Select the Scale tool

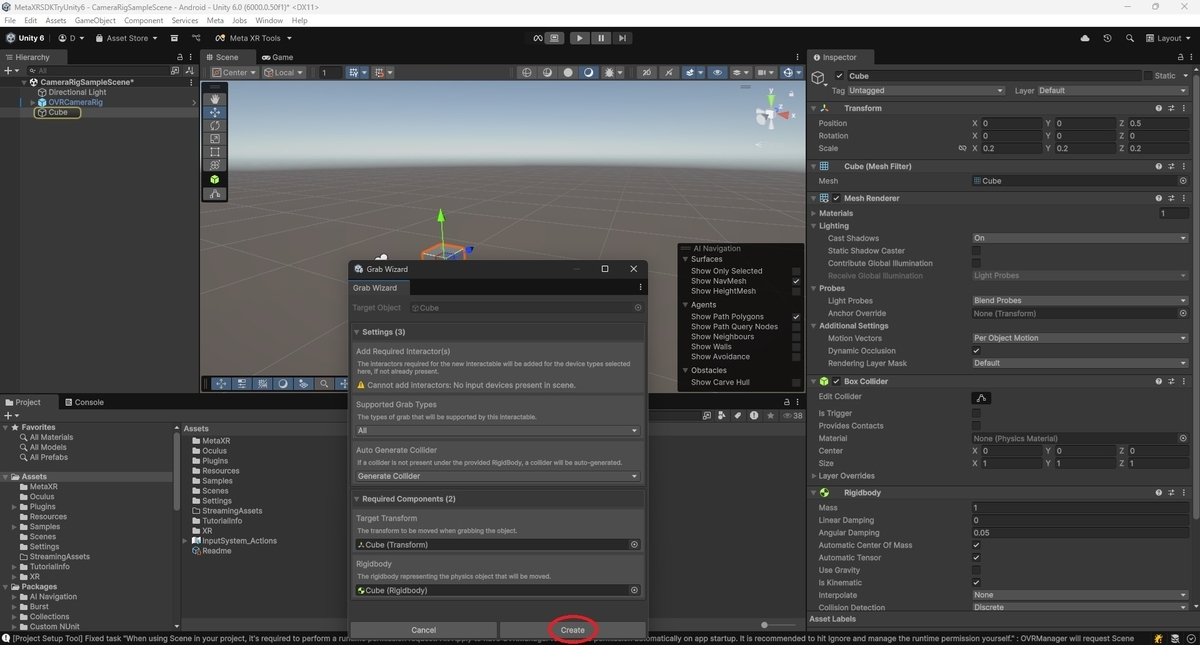click(215, 140)
